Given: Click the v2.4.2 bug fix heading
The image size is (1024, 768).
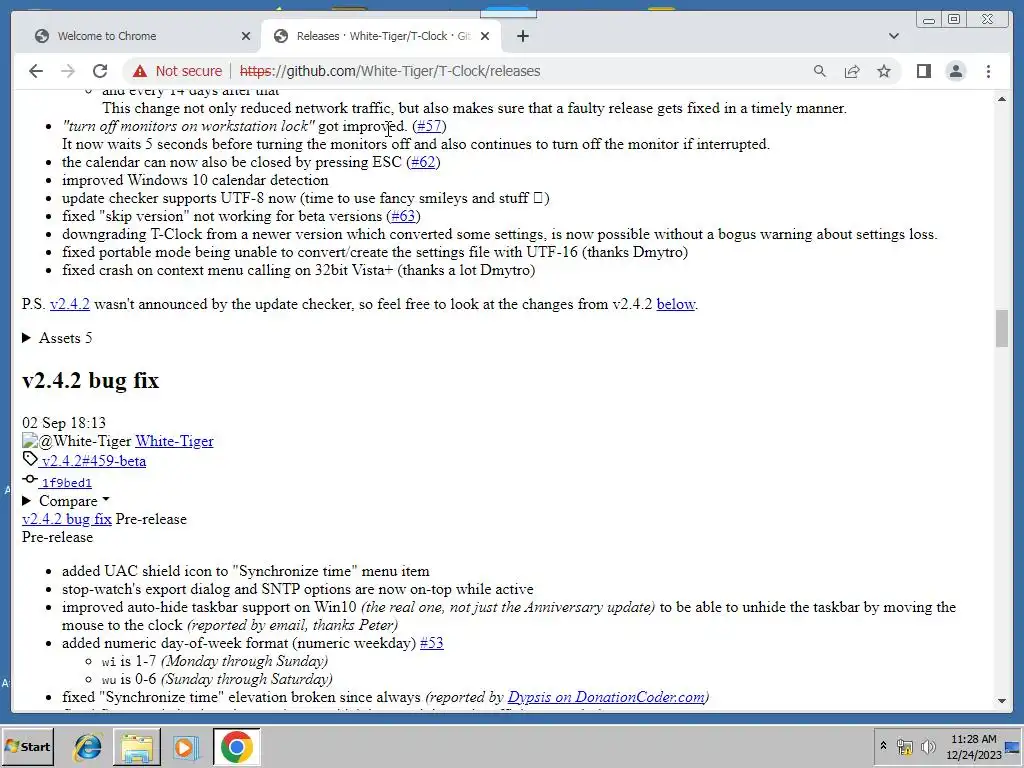Looking at the screenshot, I should pos(90,381).
